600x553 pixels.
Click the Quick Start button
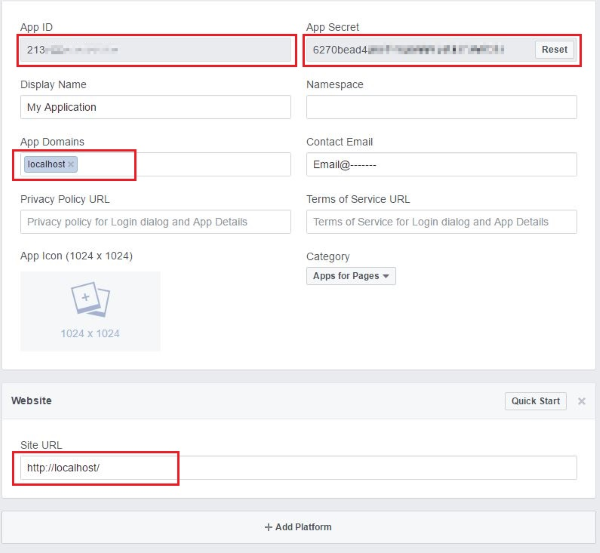[535, 401]
